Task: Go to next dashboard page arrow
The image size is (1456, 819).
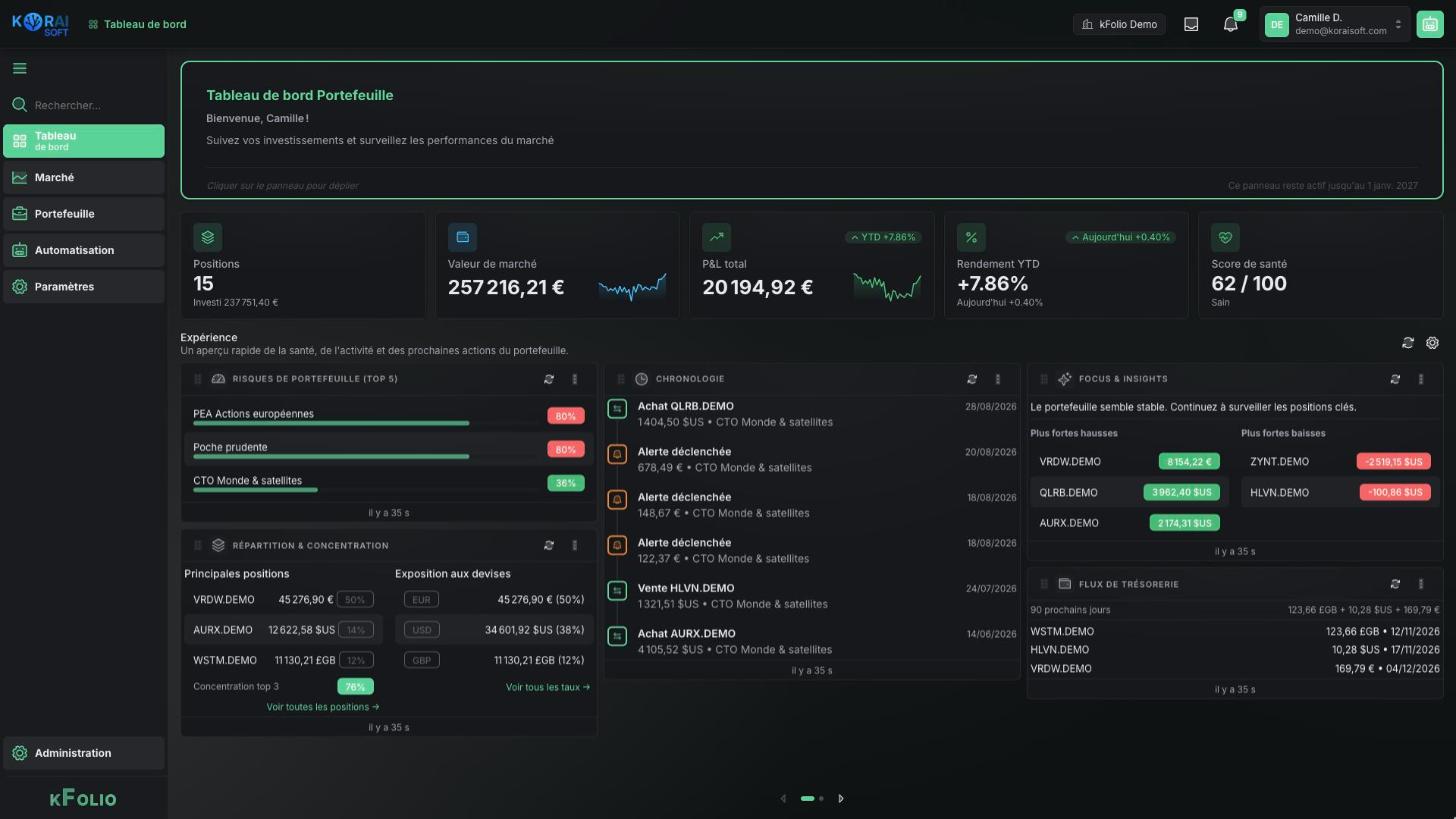Action: (x=841, y=798)
